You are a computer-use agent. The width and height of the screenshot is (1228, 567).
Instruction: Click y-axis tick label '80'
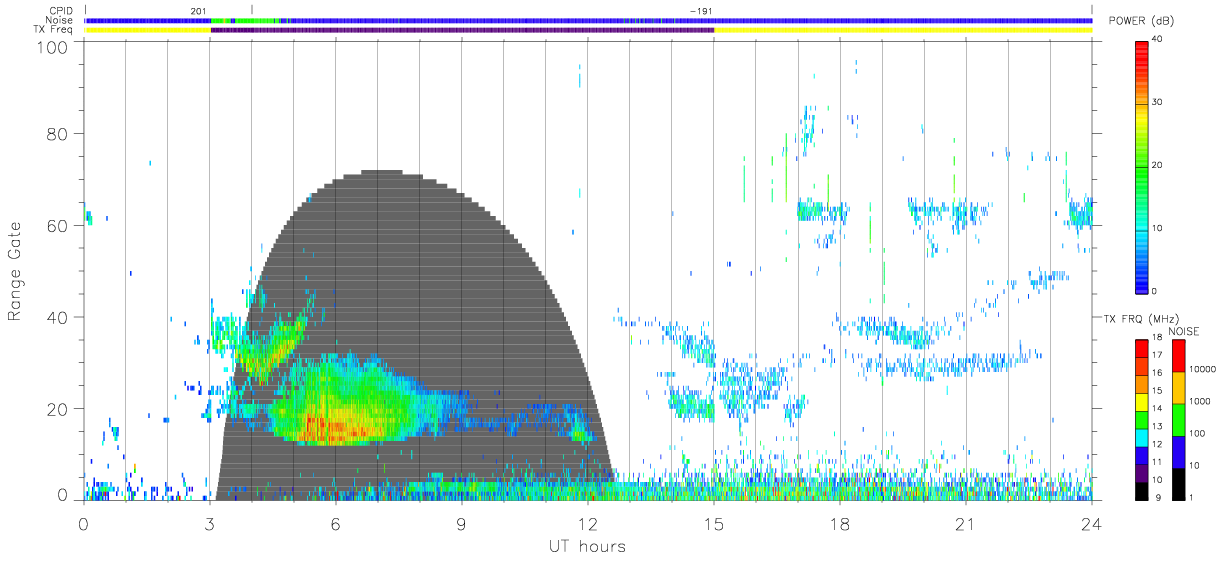click(x=57, y=134)
